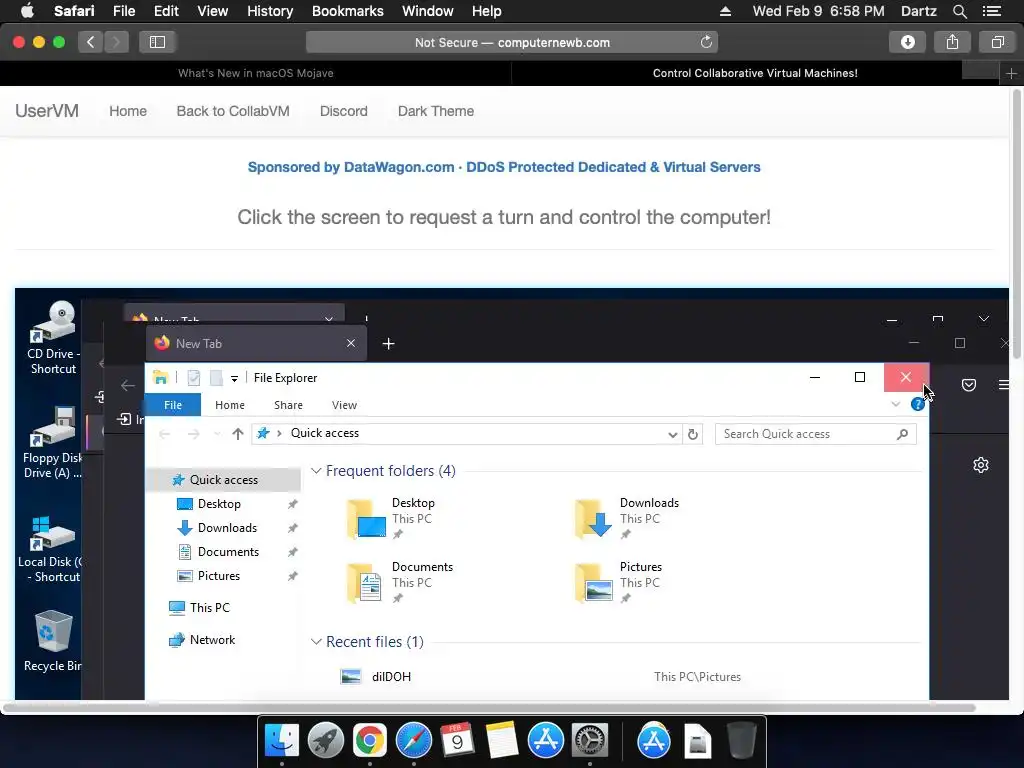1024x768 pixels.
Task: Go Back to CollabVM link
Action: [x=233, y=111]
